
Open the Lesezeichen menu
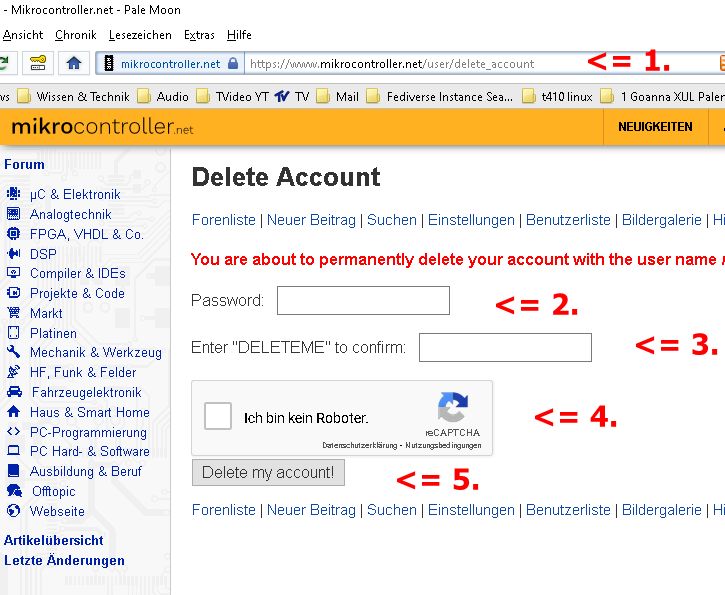(140, 35)
